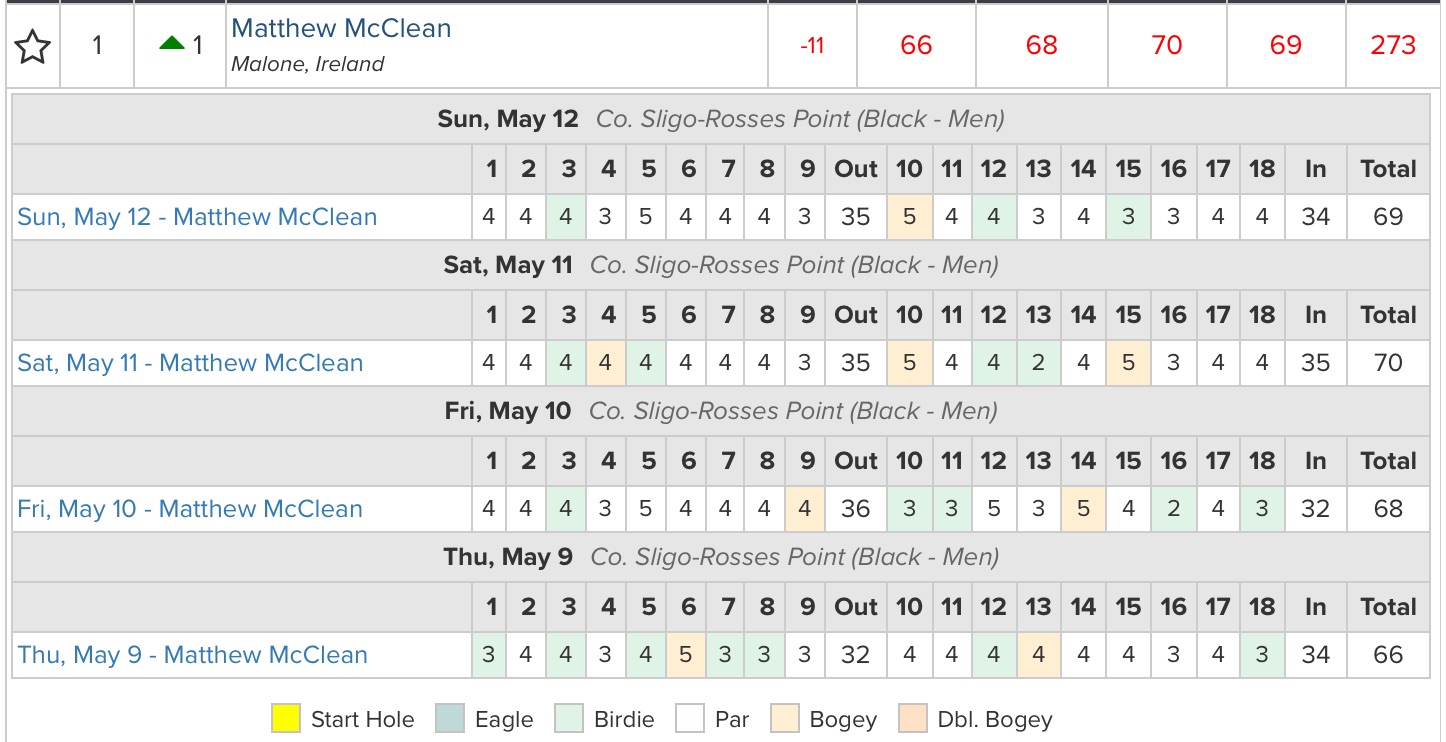Click the yellow Start Hole legend swatch

[285, 719]
